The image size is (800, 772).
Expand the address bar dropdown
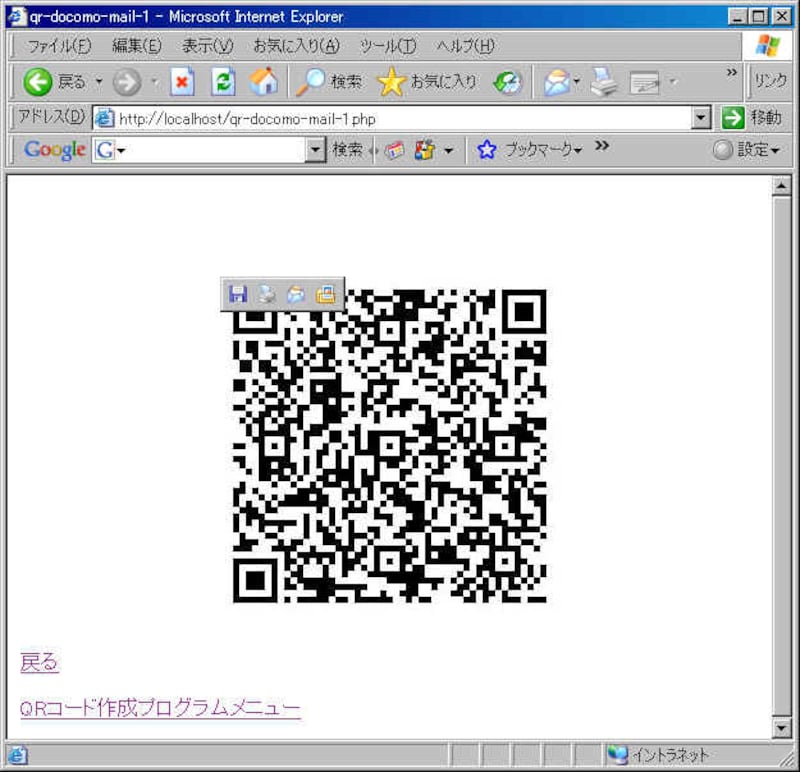tap(702, 118)
